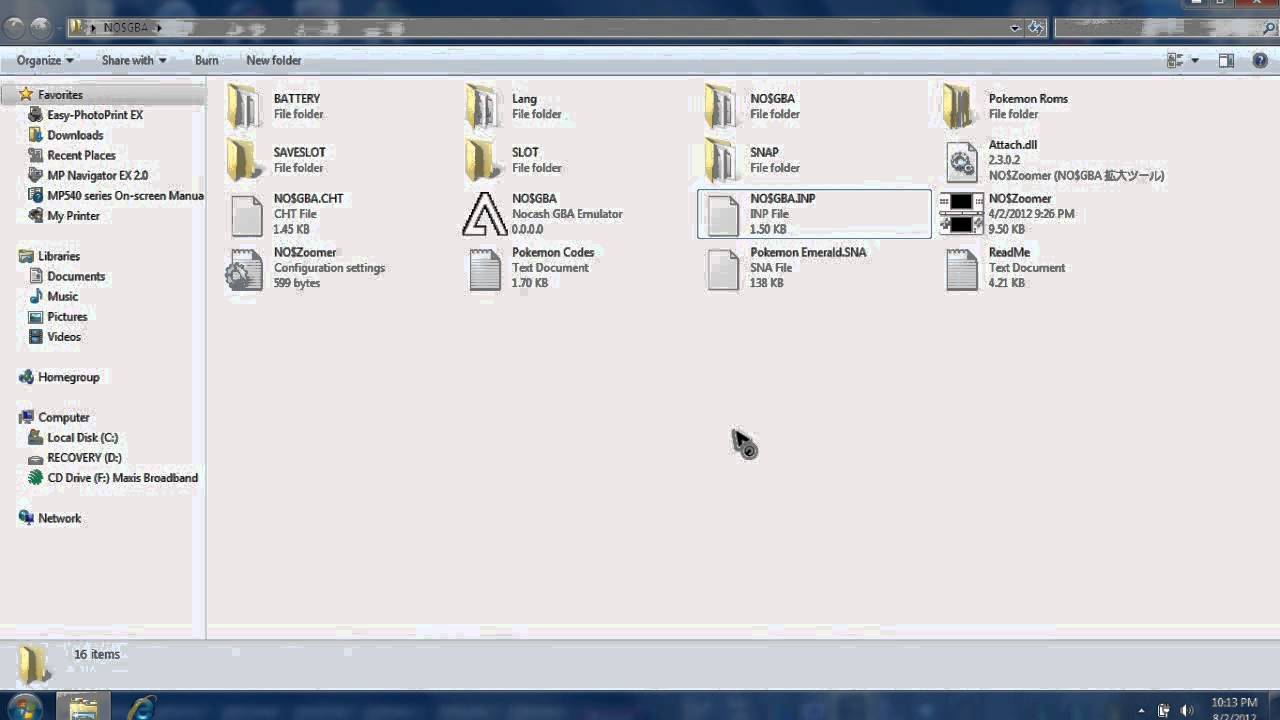Screen dimensions: 1280x720
Task: Select the NO$GBA folder icon
Action: click(x=720, y=106)
